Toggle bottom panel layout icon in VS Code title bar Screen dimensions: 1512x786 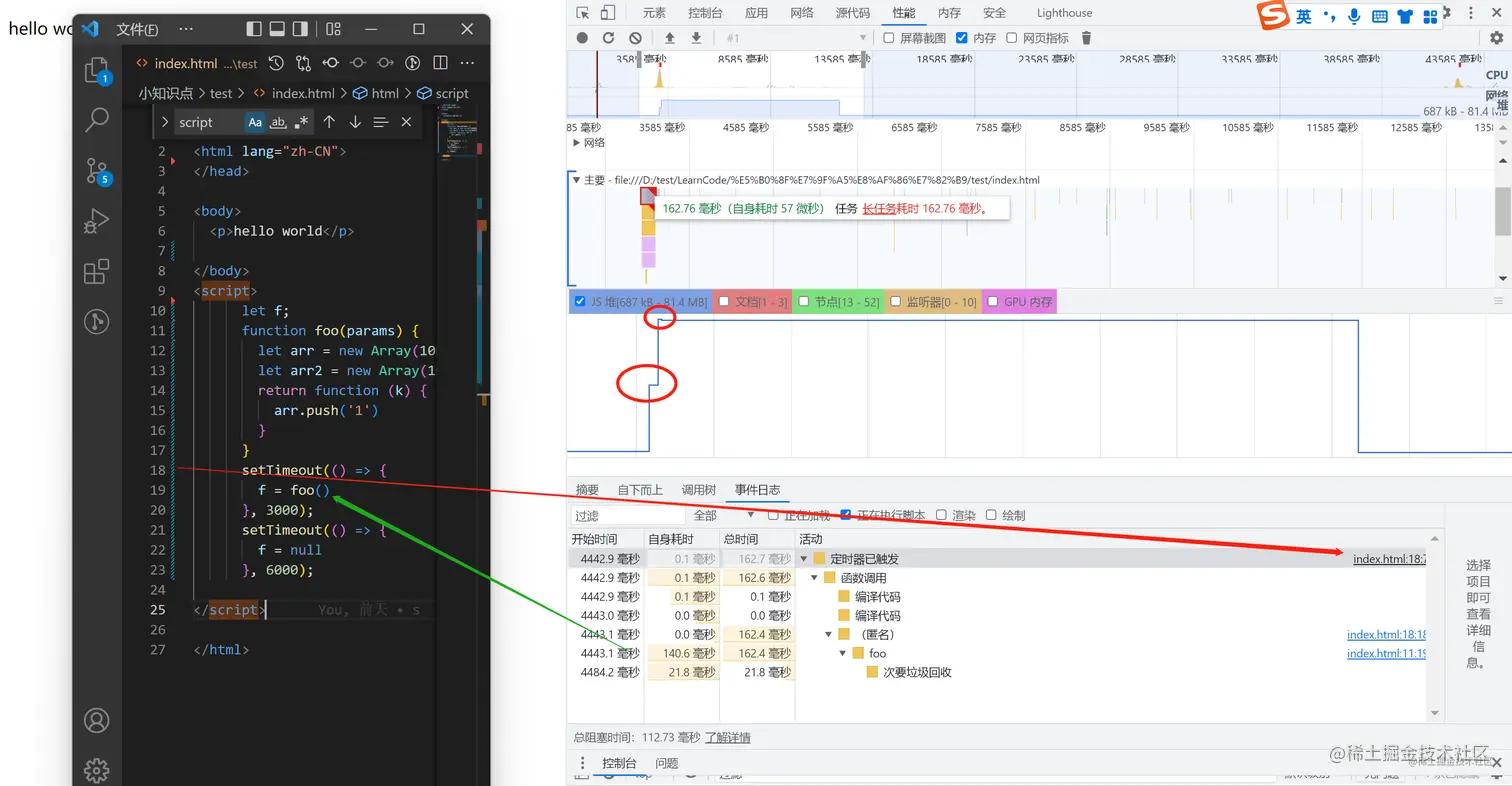coord(277,29)
